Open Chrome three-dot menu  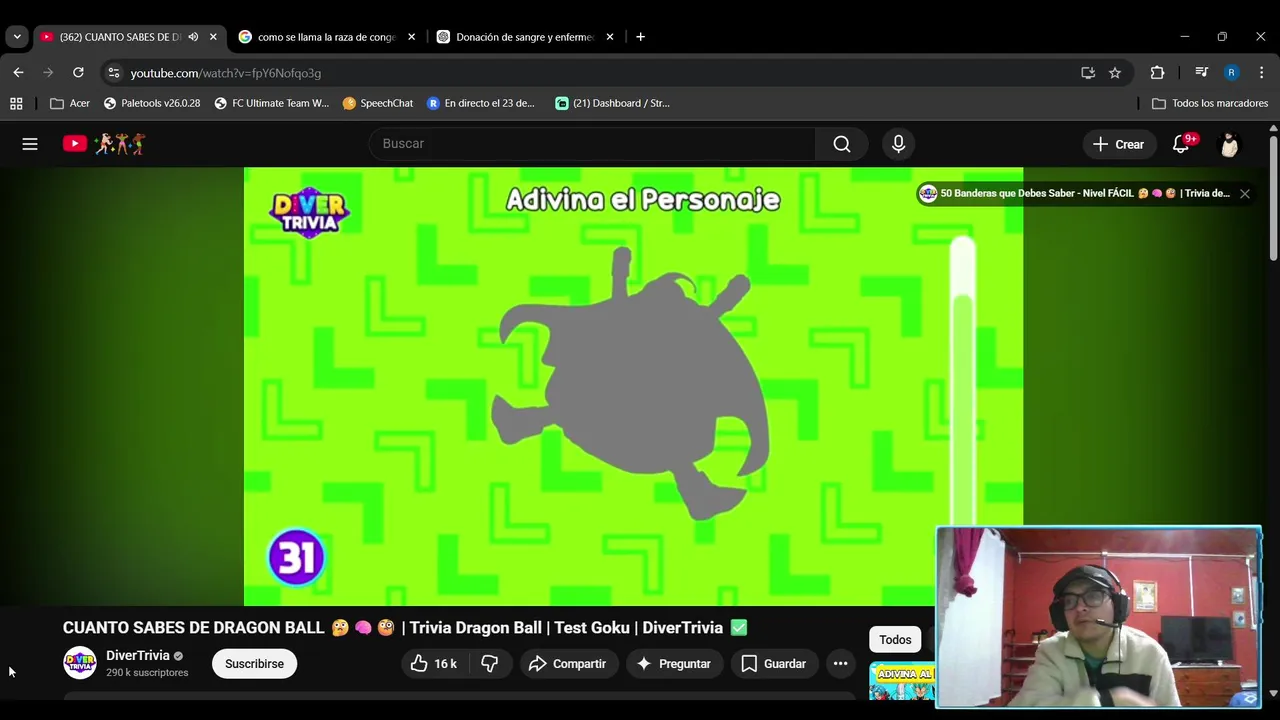coord(1261,73)
